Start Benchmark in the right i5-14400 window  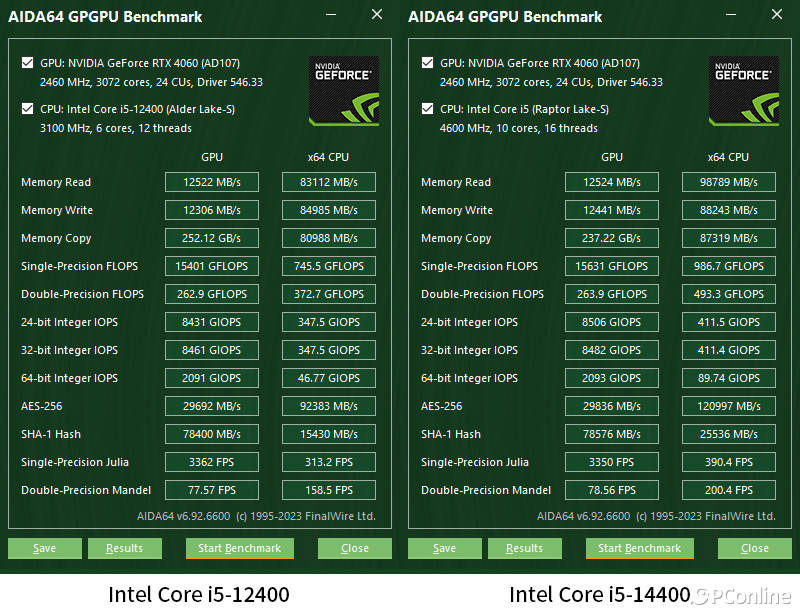click(640, 548)
